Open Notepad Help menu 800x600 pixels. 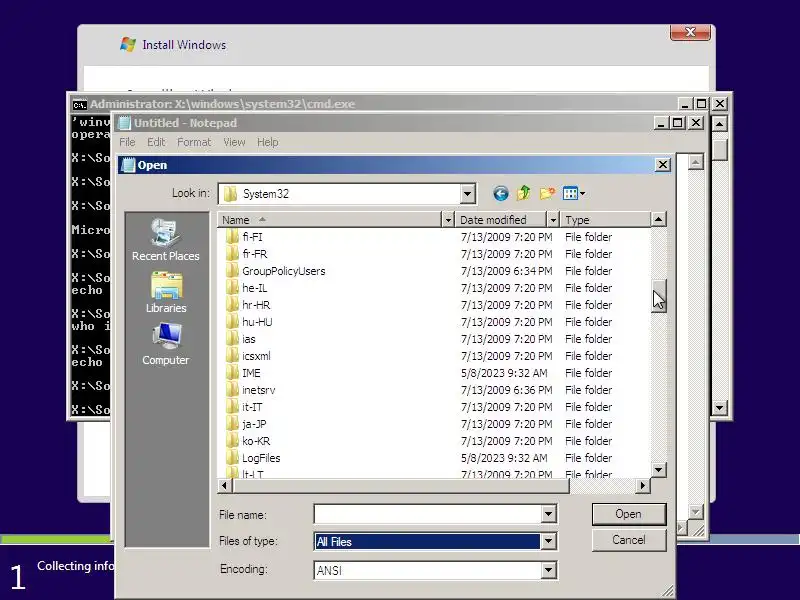coord(267,142)
